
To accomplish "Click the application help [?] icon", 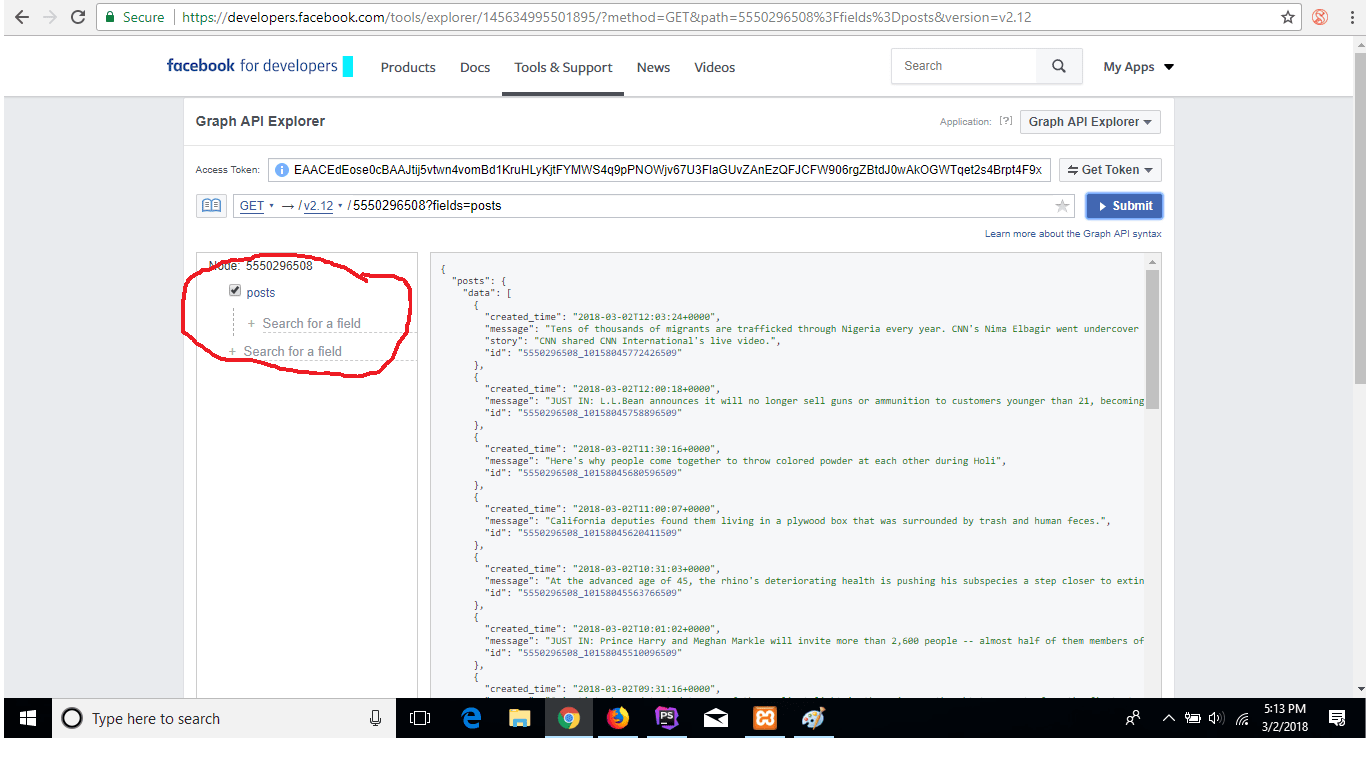I will [x=1006, y=121].
